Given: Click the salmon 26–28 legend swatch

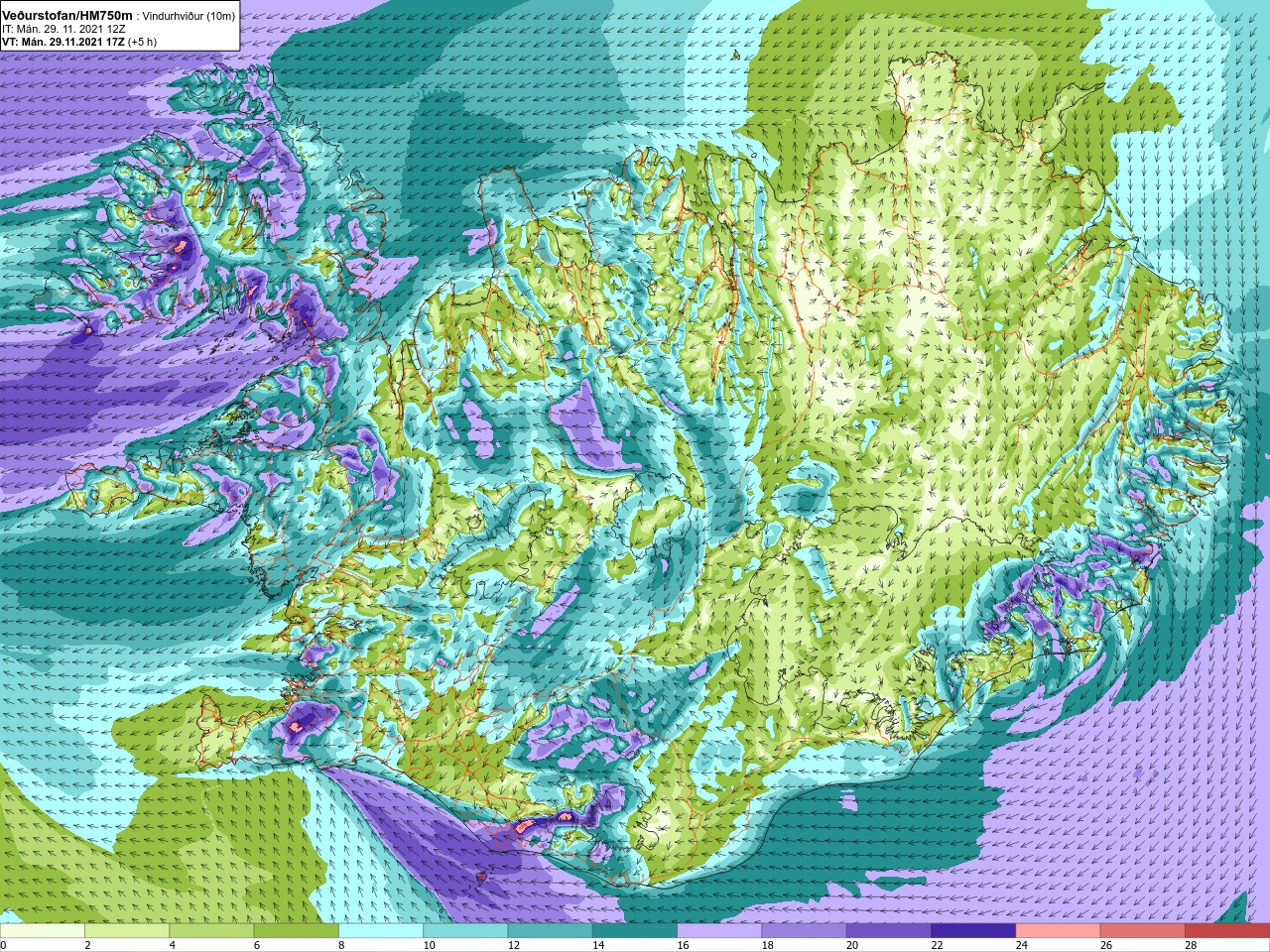Looking at the screenshot, I should (x=1143, y=931).
